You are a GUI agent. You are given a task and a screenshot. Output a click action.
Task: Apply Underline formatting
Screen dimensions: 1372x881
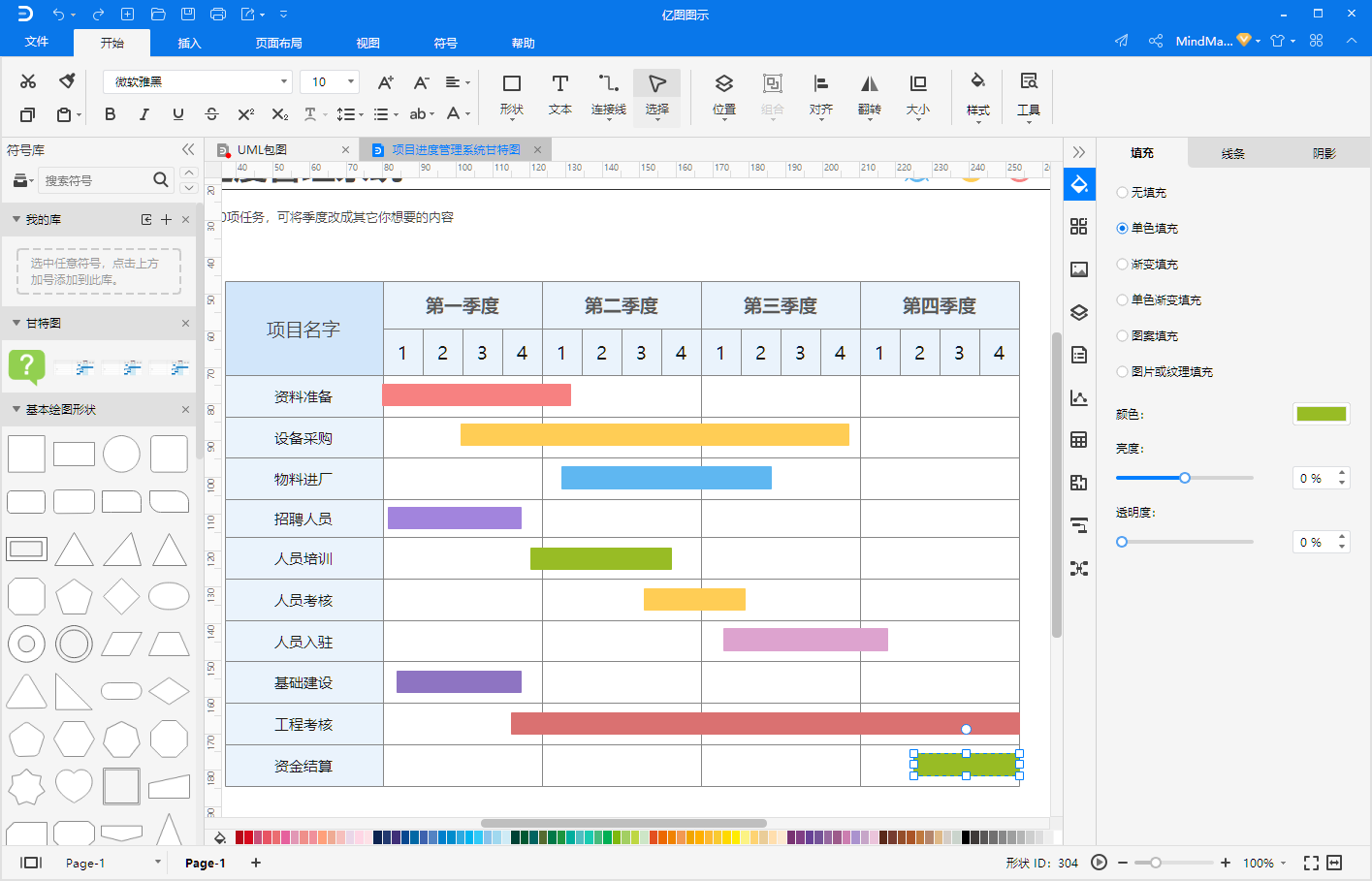tap(178, 114)
